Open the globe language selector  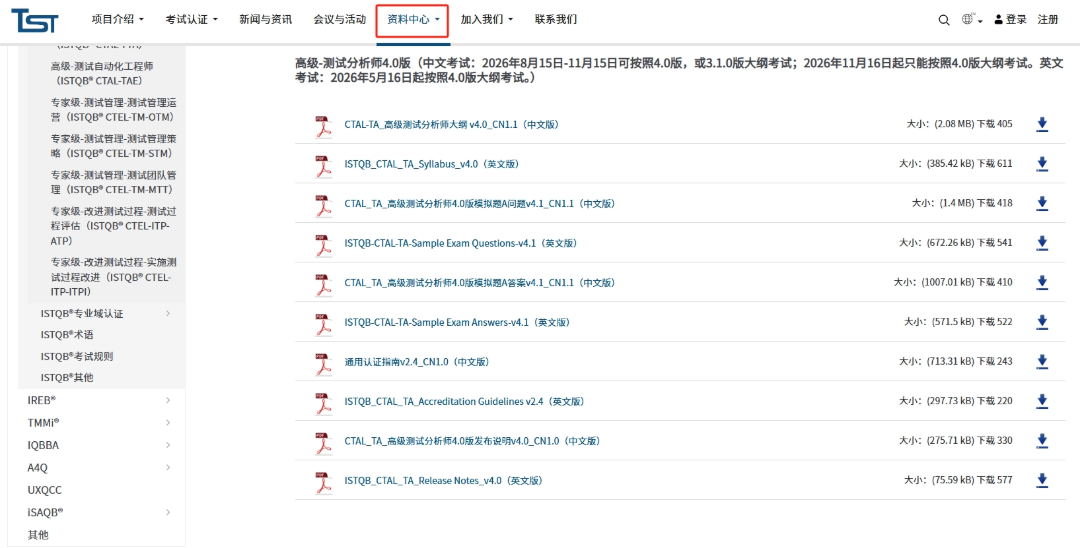tap(968, 20)
